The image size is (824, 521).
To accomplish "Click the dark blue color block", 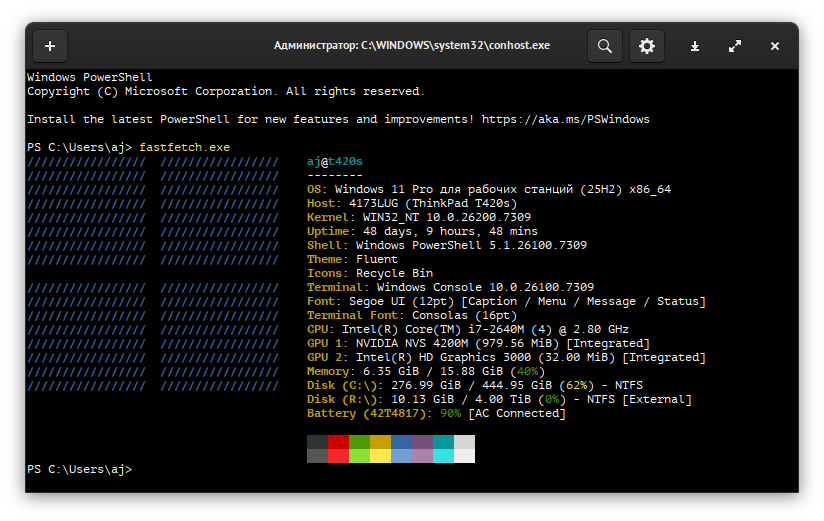I will 401,442.
